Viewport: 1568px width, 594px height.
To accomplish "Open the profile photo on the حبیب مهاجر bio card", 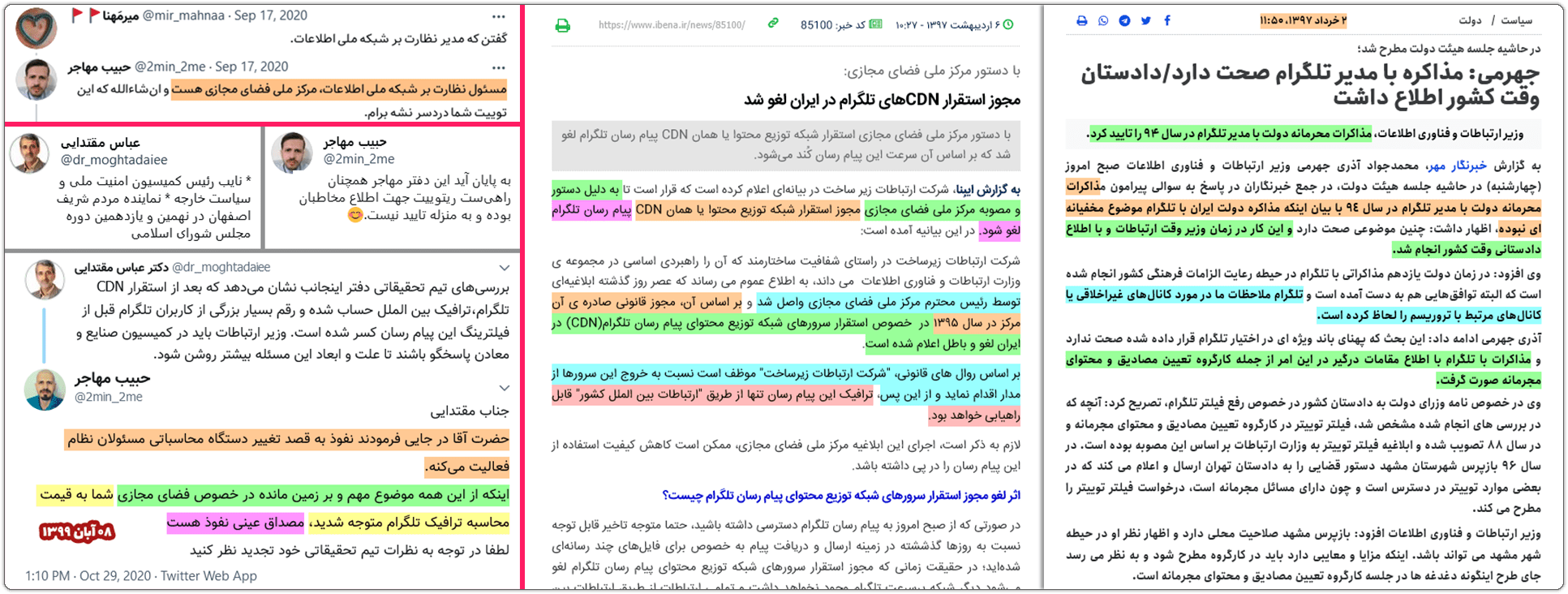I will 292,153.
